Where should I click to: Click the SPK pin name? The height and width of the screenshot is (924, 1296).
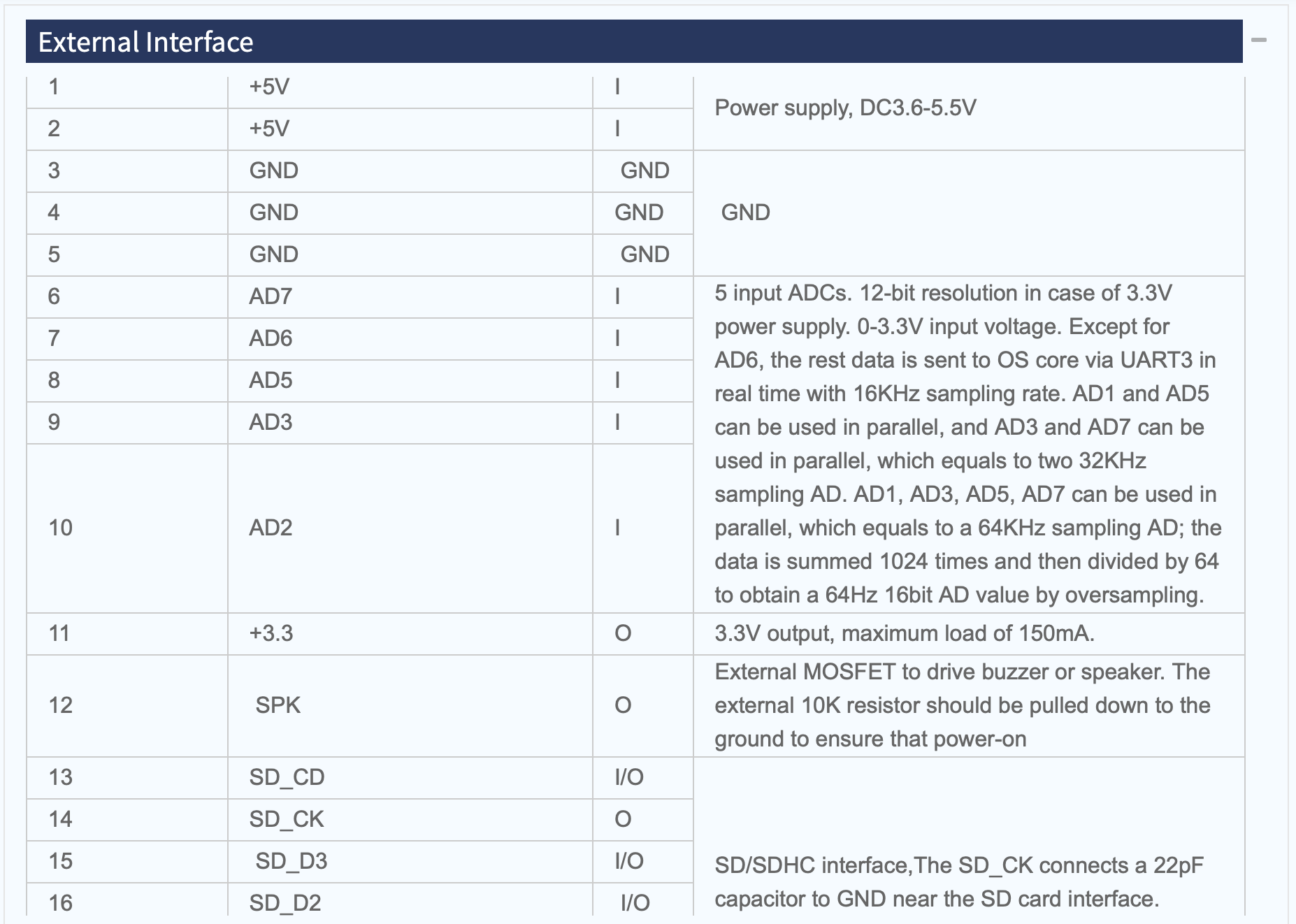(278, 705)
